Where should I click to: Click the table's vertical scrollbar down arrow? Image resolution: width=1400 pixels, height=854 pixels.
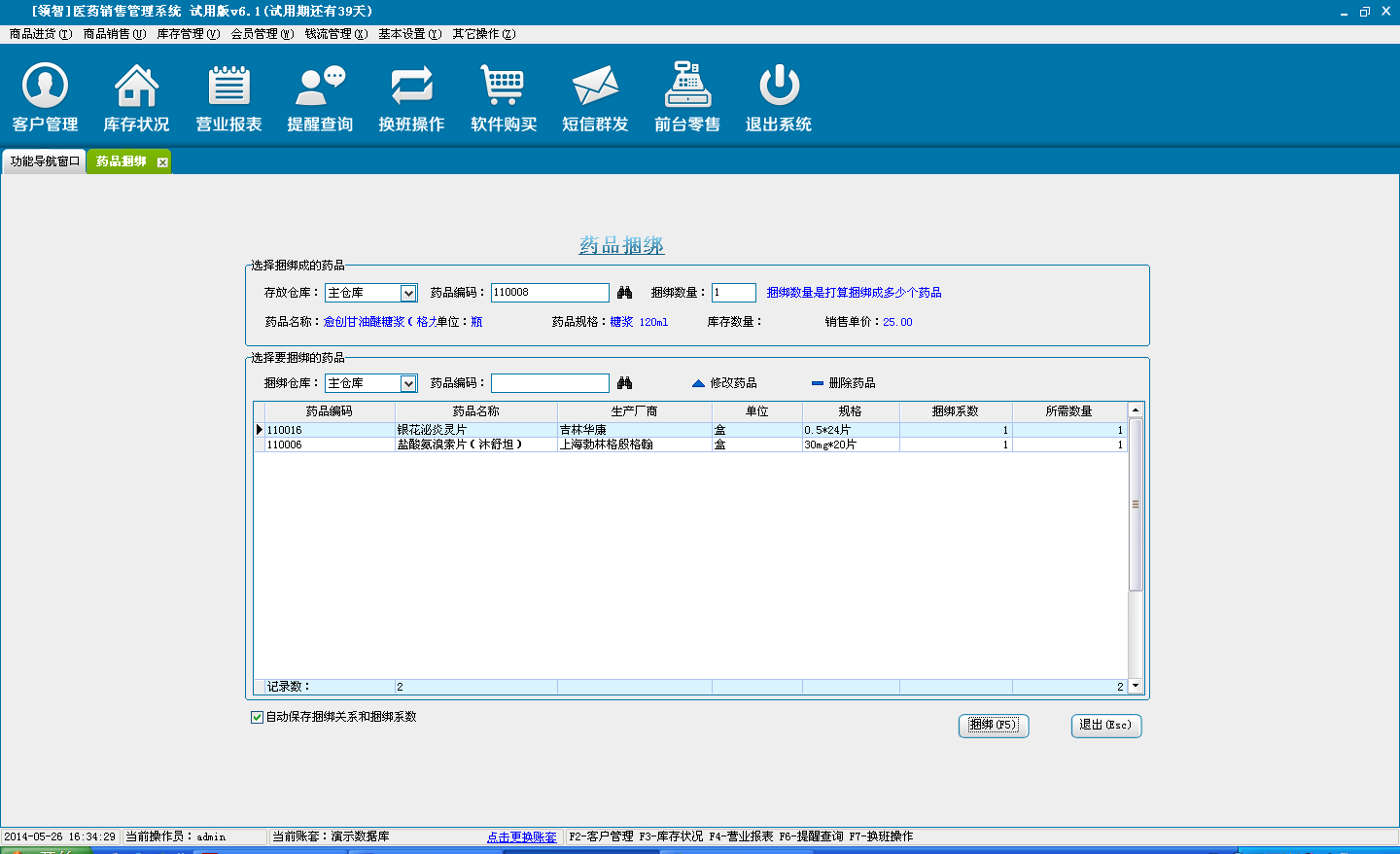pyautogui.click(x=1135, y=686)
